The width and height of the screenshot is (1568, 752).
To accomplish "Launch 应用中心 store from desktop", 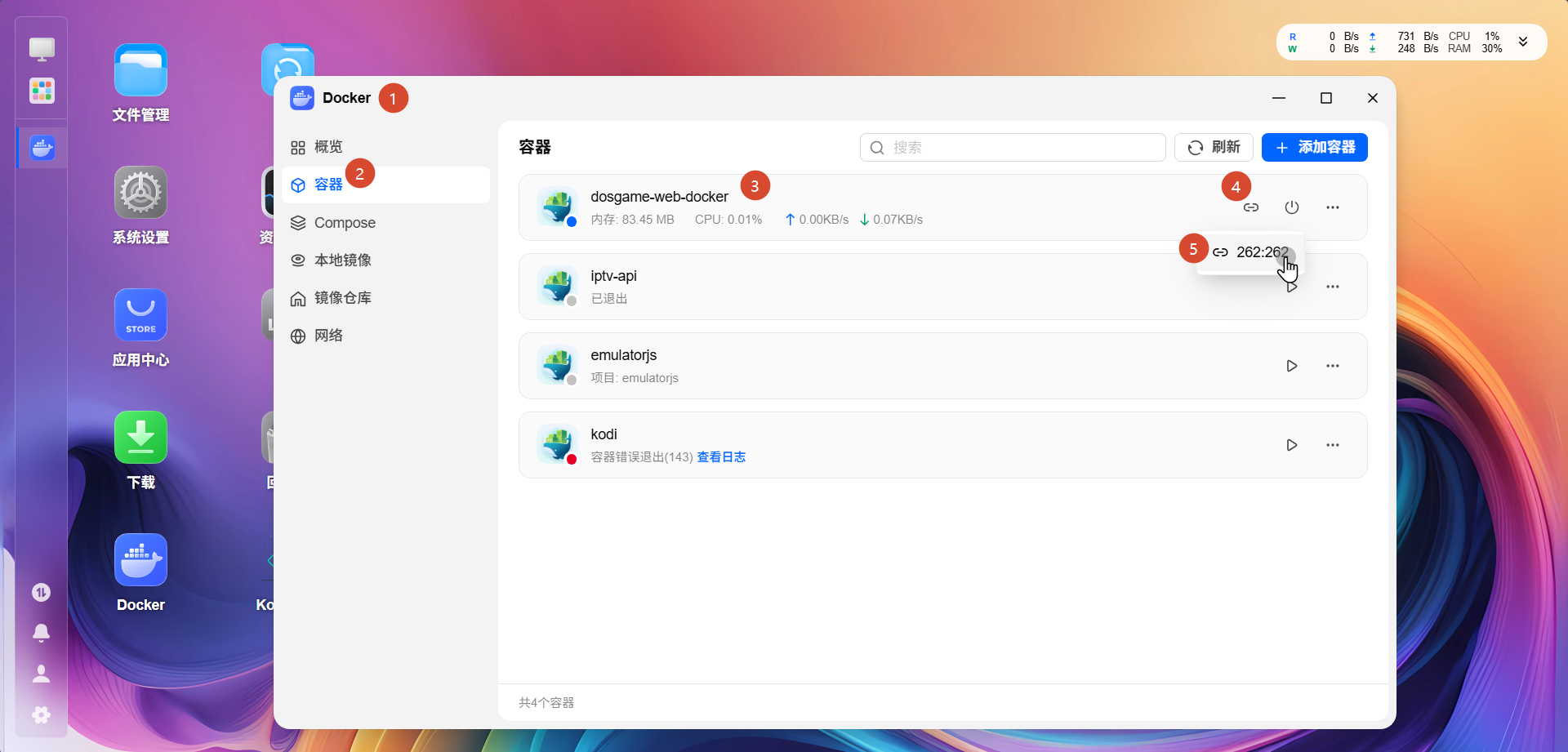I will (x=140, y=315).
